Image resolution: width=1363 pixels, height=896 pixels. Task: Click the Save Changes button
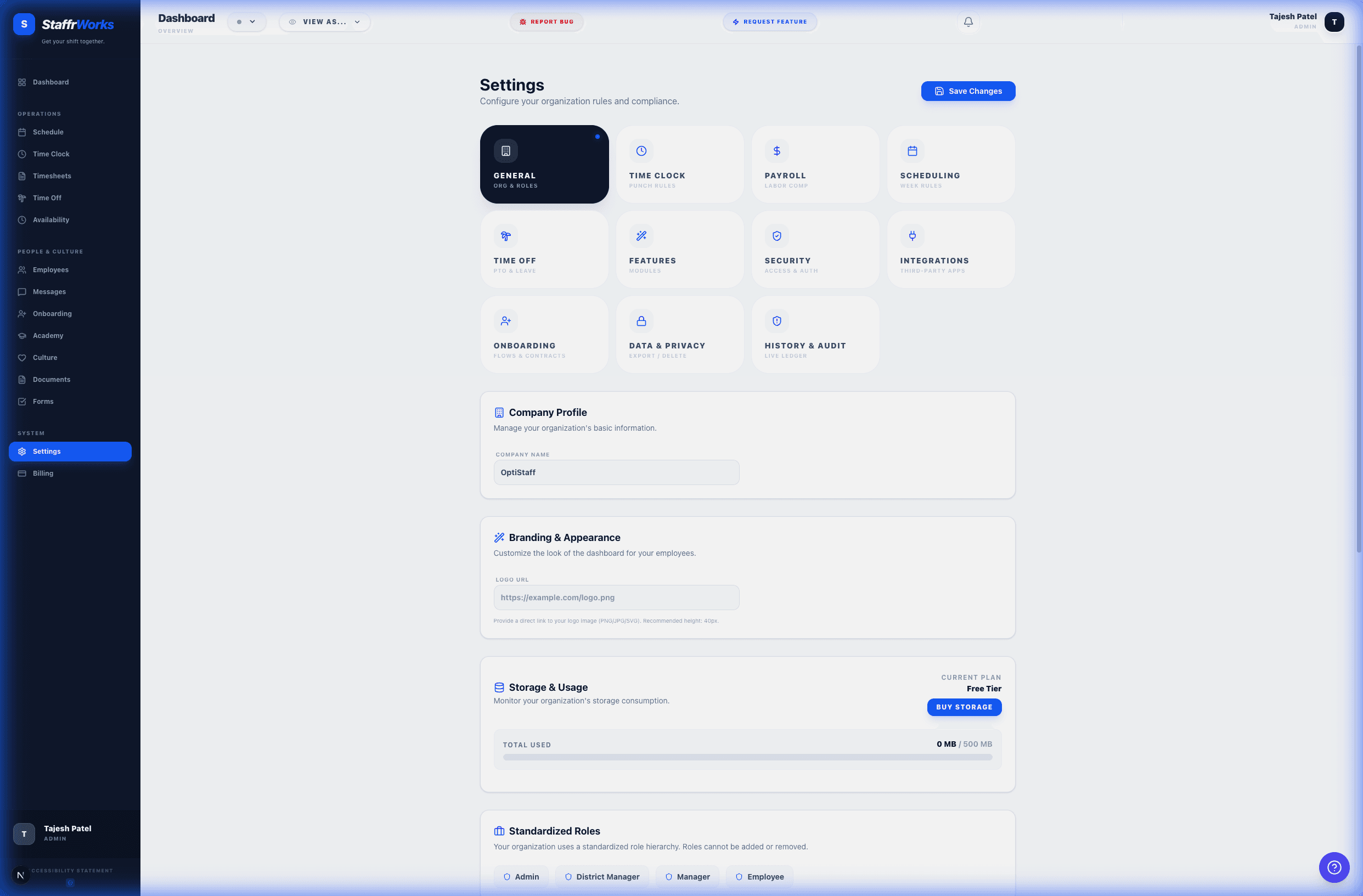(x=967, y=91)
